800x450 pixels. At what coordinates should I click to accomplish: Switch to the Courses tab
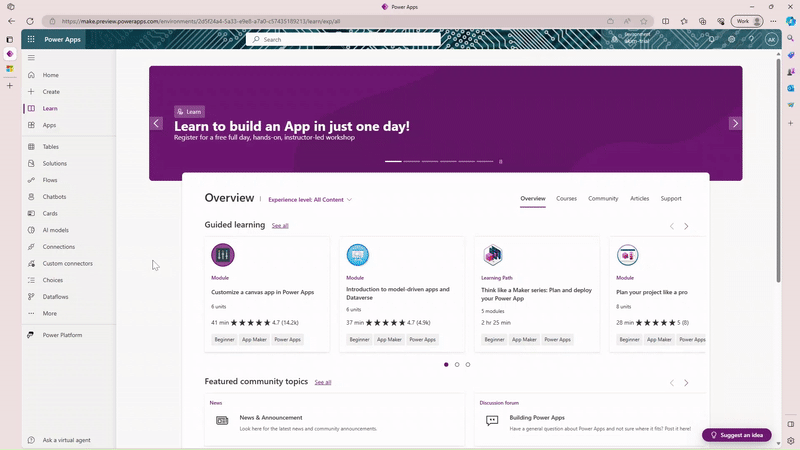566,198
